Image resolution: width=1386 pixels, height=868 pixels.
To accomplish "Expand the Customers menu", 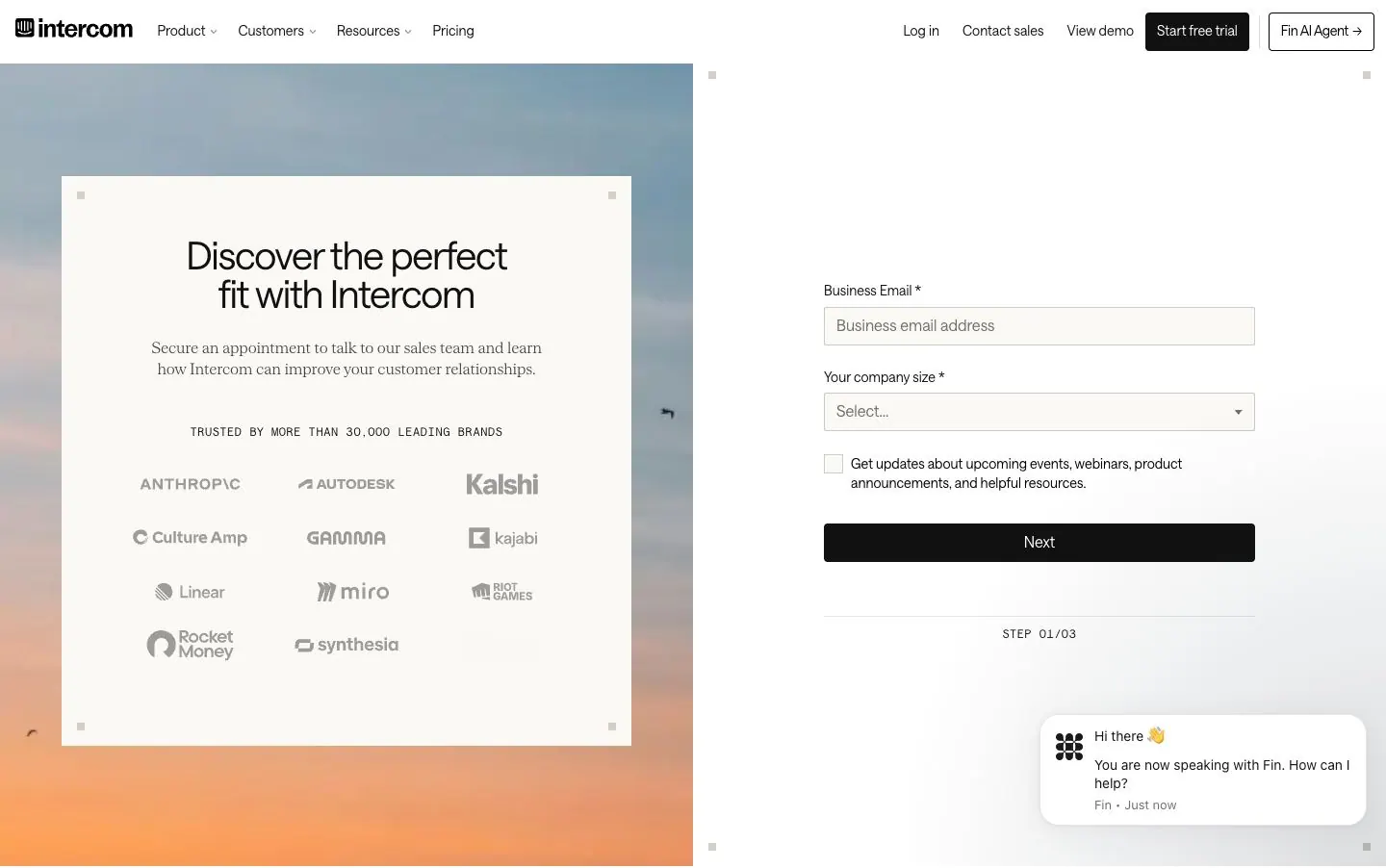I will (x=277, y=31).
